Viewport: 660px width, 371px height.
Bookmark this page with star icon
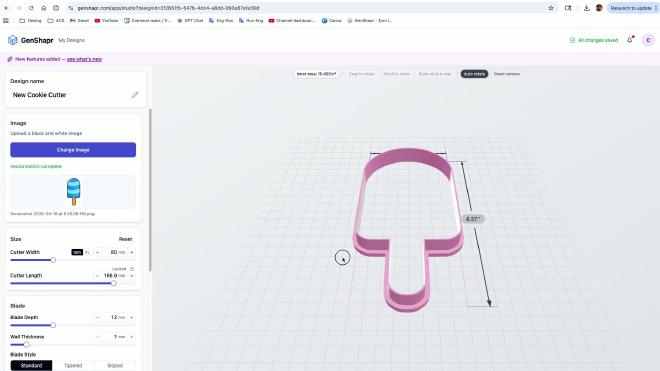click(551, 8)
